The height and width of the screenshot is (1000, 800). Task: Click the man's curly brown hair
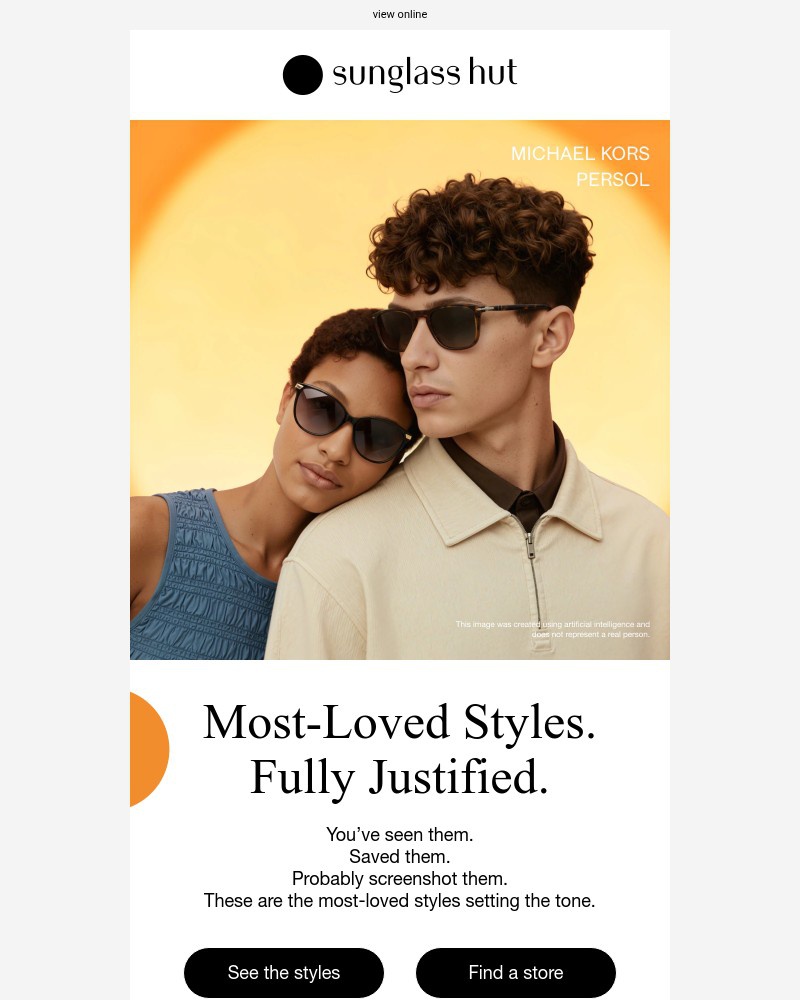coord(482,236)
